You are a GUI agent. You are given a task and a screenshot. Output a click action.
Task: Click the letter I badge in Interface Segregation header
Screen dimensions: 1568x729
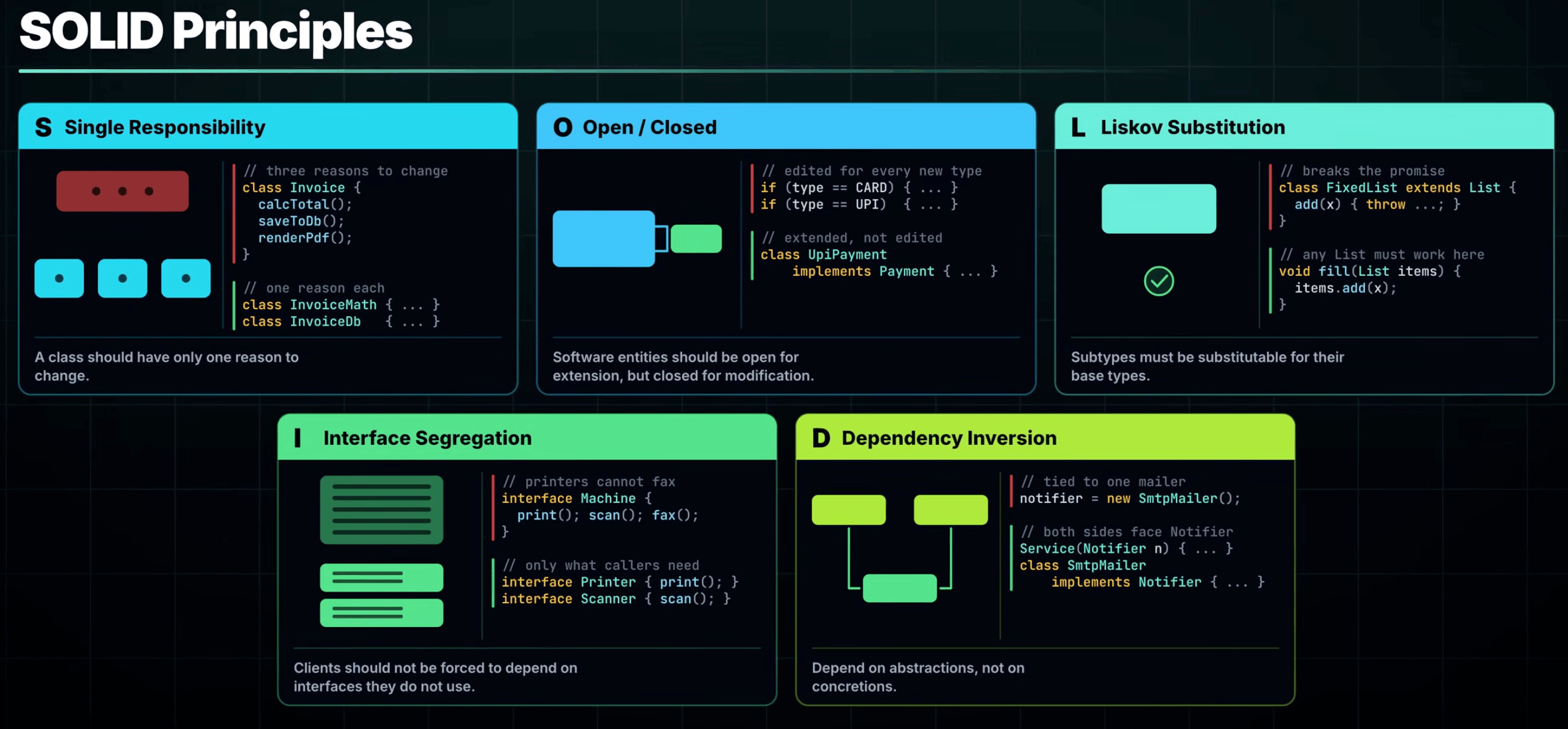click(x=298, y=438)
